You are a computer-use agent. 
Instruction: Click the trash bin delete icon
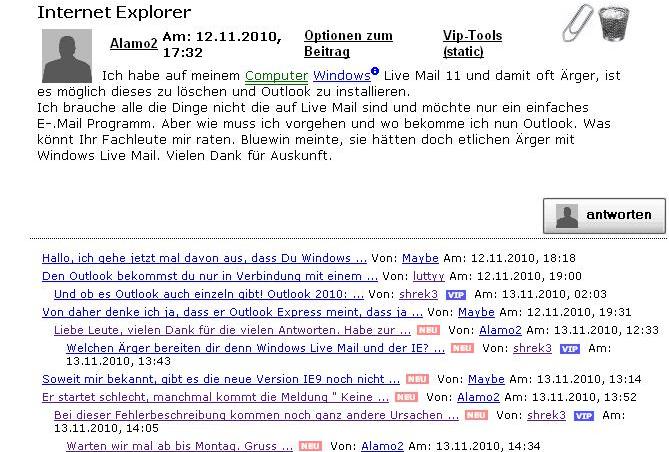[614, 24]
